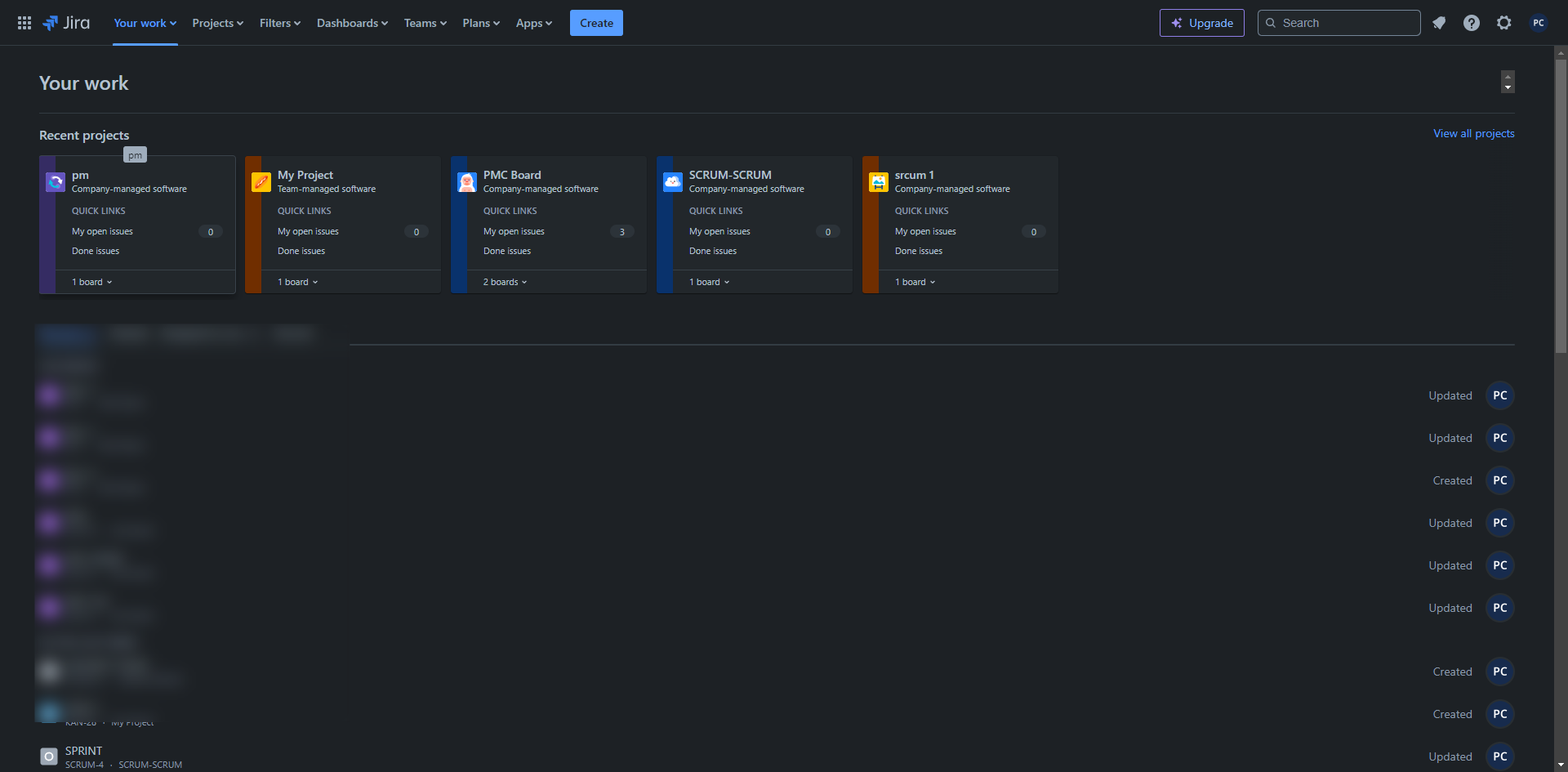Open the Plans menu

481,23
